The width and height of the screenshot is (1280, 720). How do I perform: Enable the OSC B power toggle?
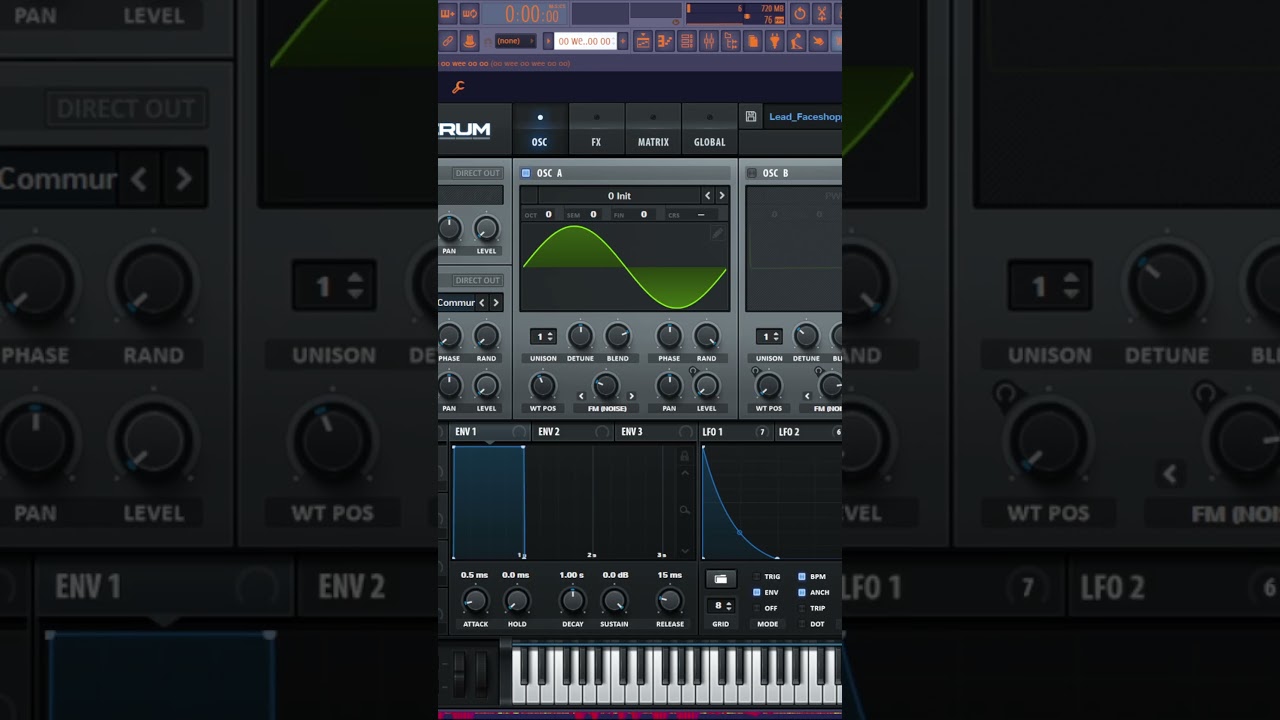[x=752, y=173]
